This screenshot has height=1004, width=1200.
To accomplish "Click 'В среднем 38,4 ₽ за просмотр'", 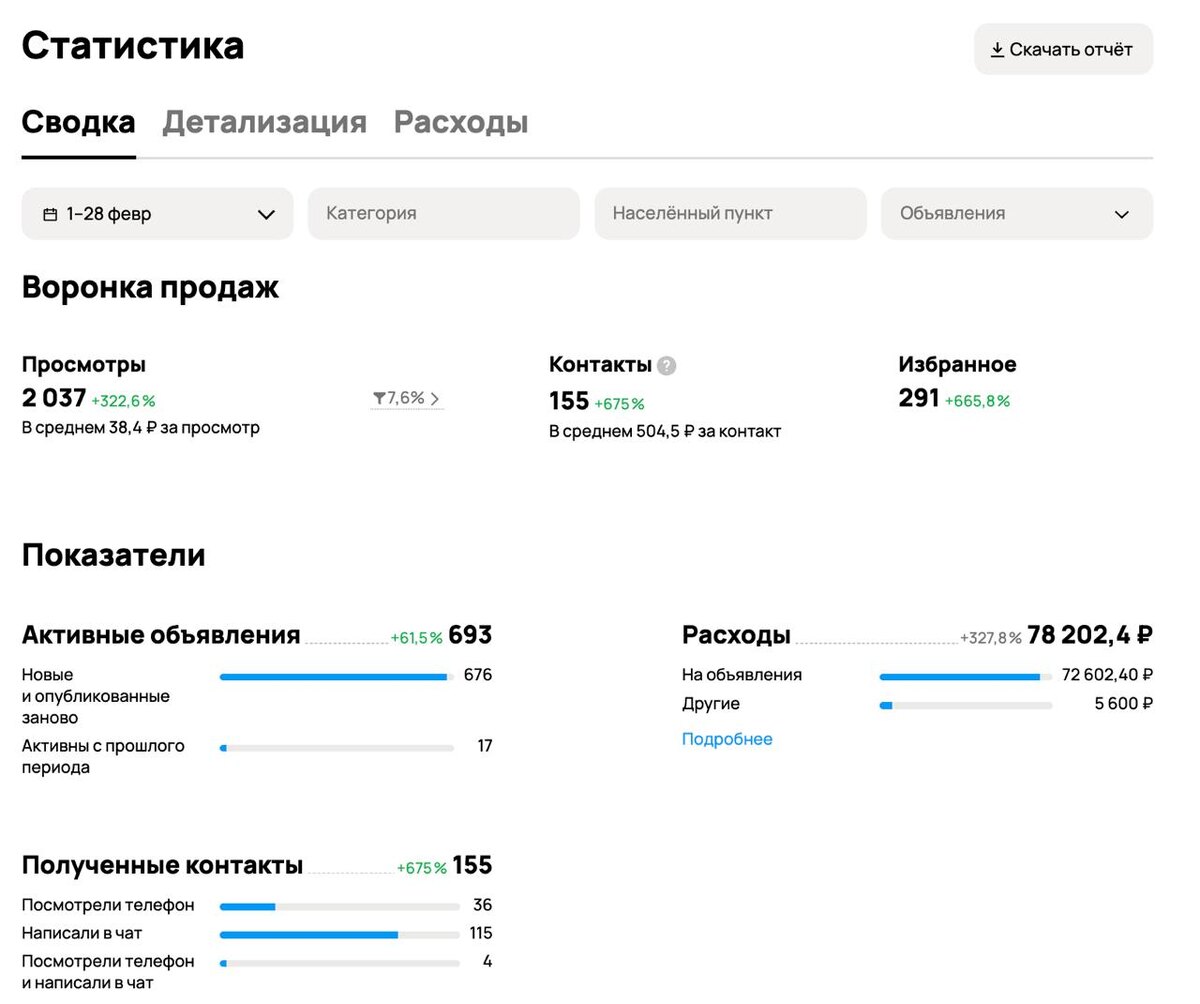I will click(x=141, y=428).
